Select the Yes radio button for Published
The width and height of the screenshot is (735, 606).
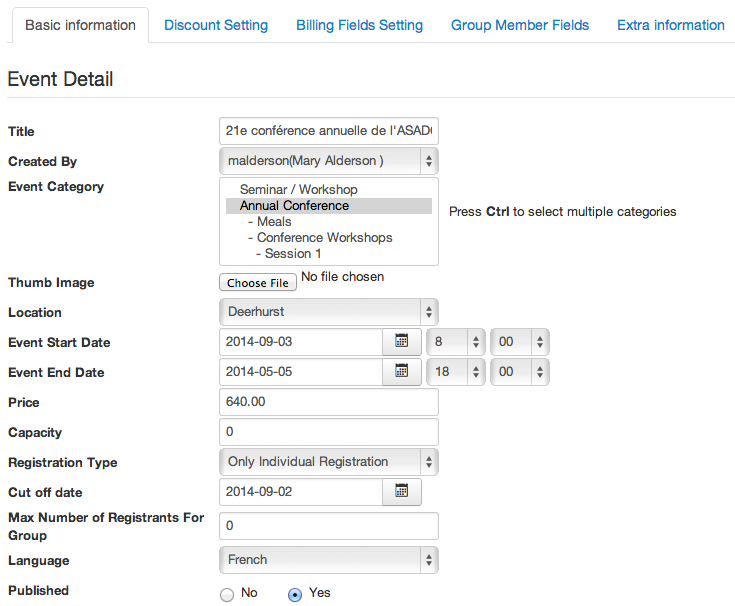(x=295, y=594)
